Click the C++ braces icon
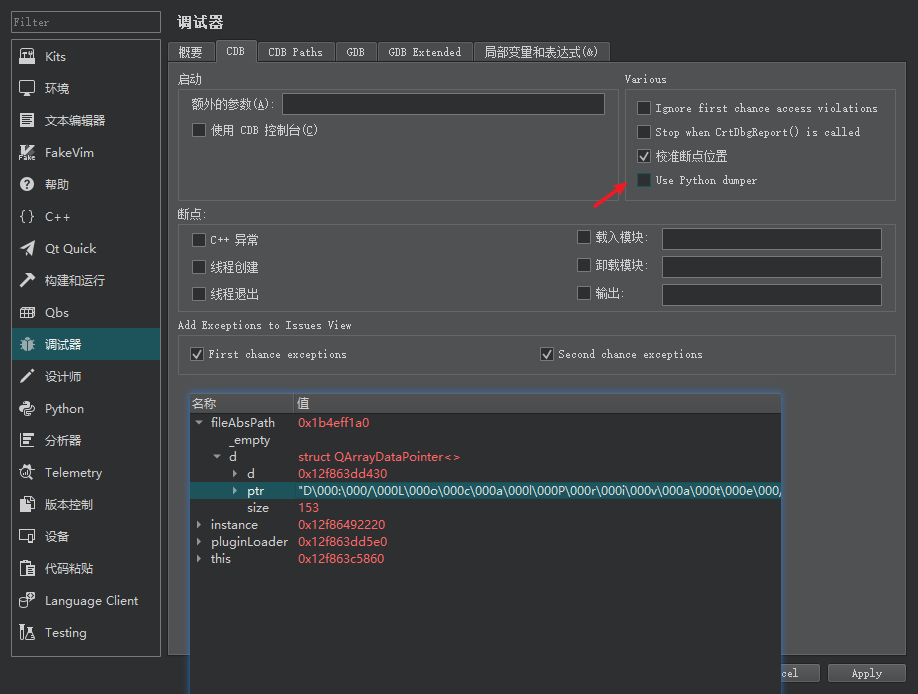 click(x=28, y=217)
